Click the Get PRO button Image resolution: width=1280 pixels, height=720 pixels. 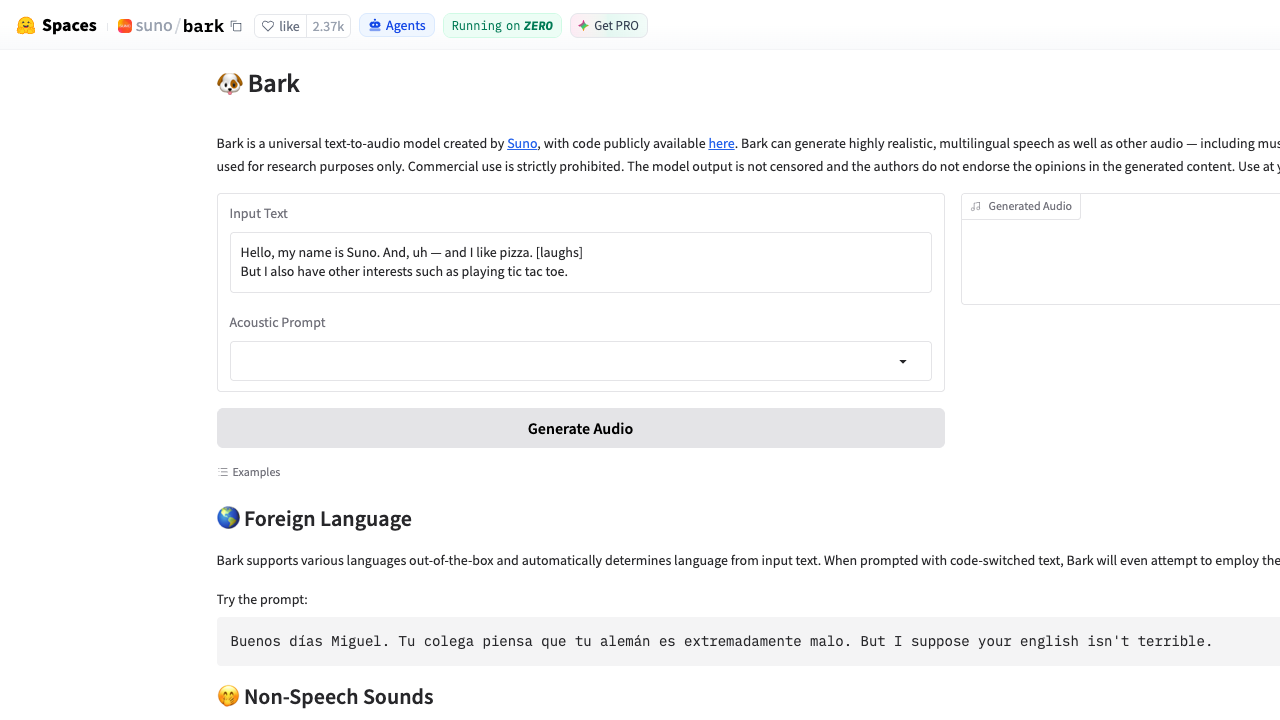[609, 26]
